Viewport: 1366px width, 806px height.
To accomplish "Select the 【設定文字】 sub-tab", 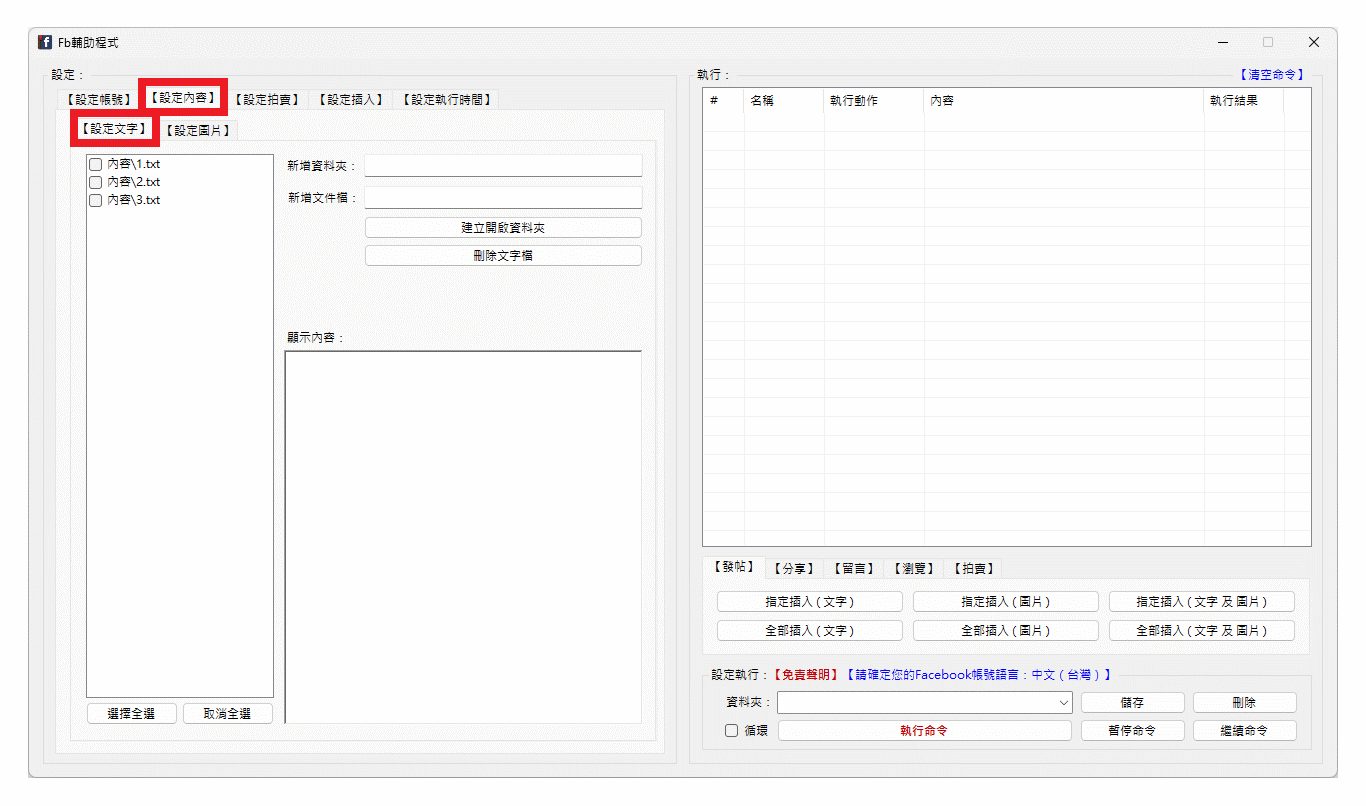I will point(113,128).
